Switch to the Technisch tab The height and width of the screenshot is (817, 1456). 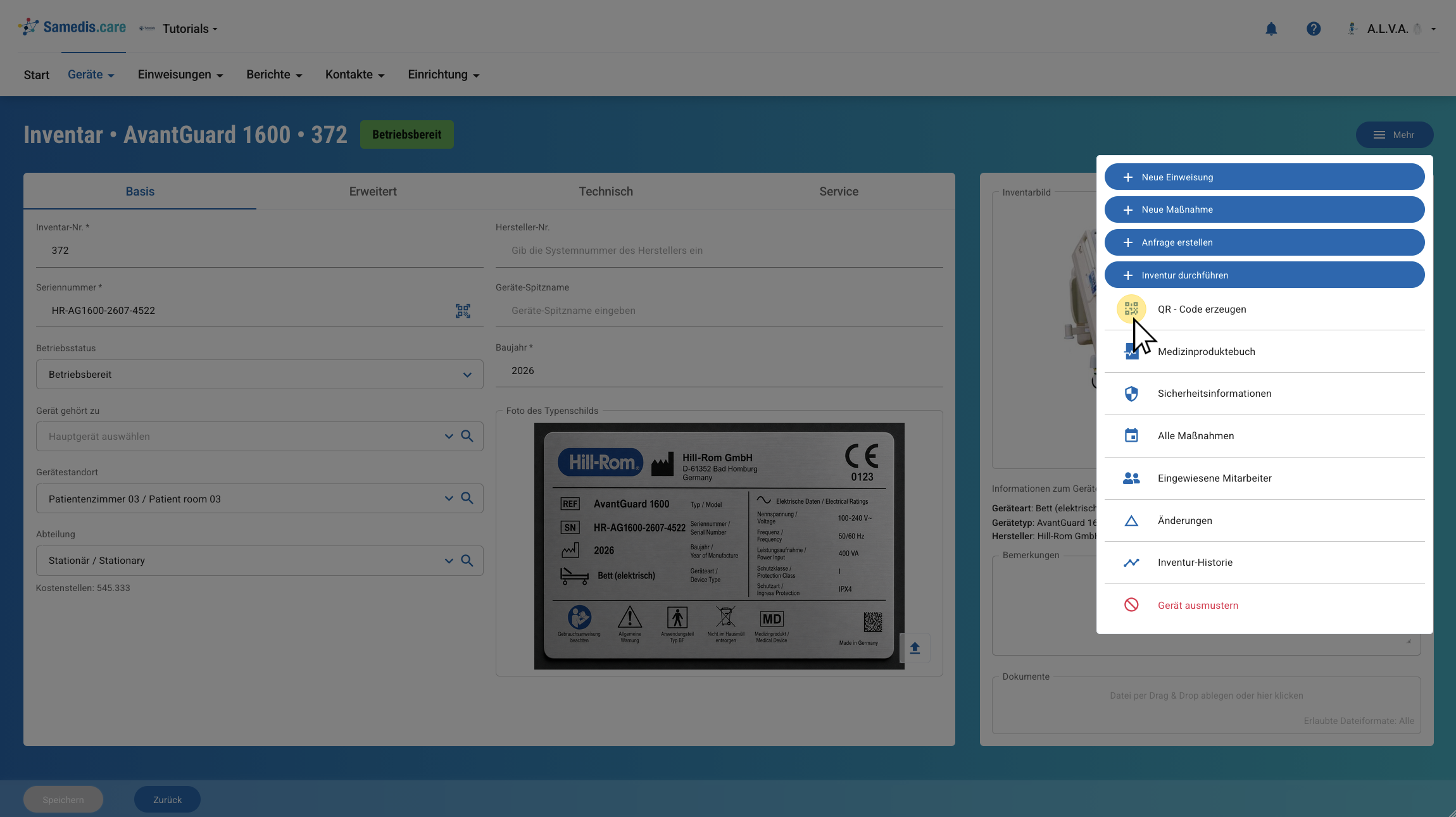click(606, 192)
